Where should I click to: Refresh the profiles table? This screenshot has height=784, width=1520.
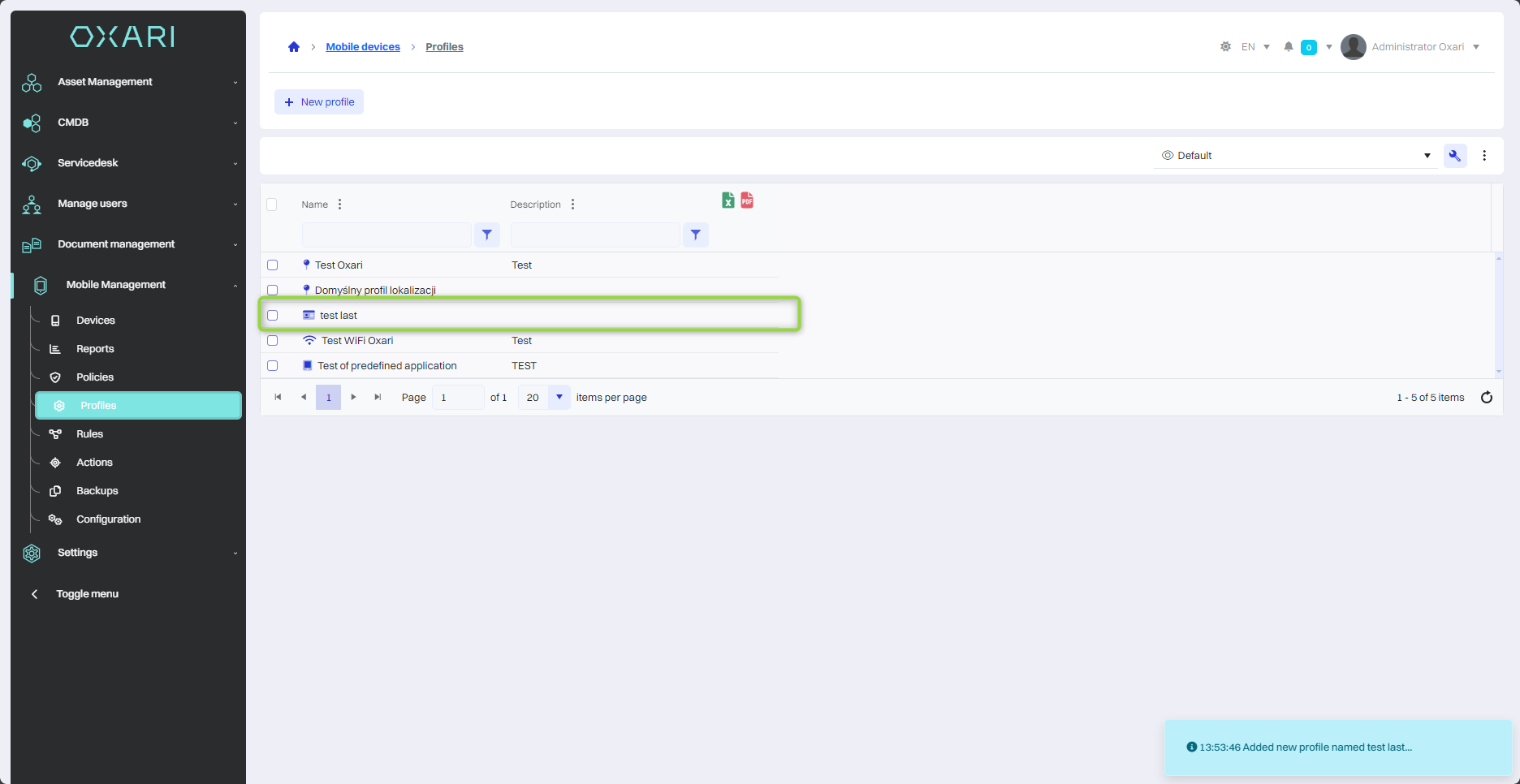pyautogui.click(x=1486, y=398)
